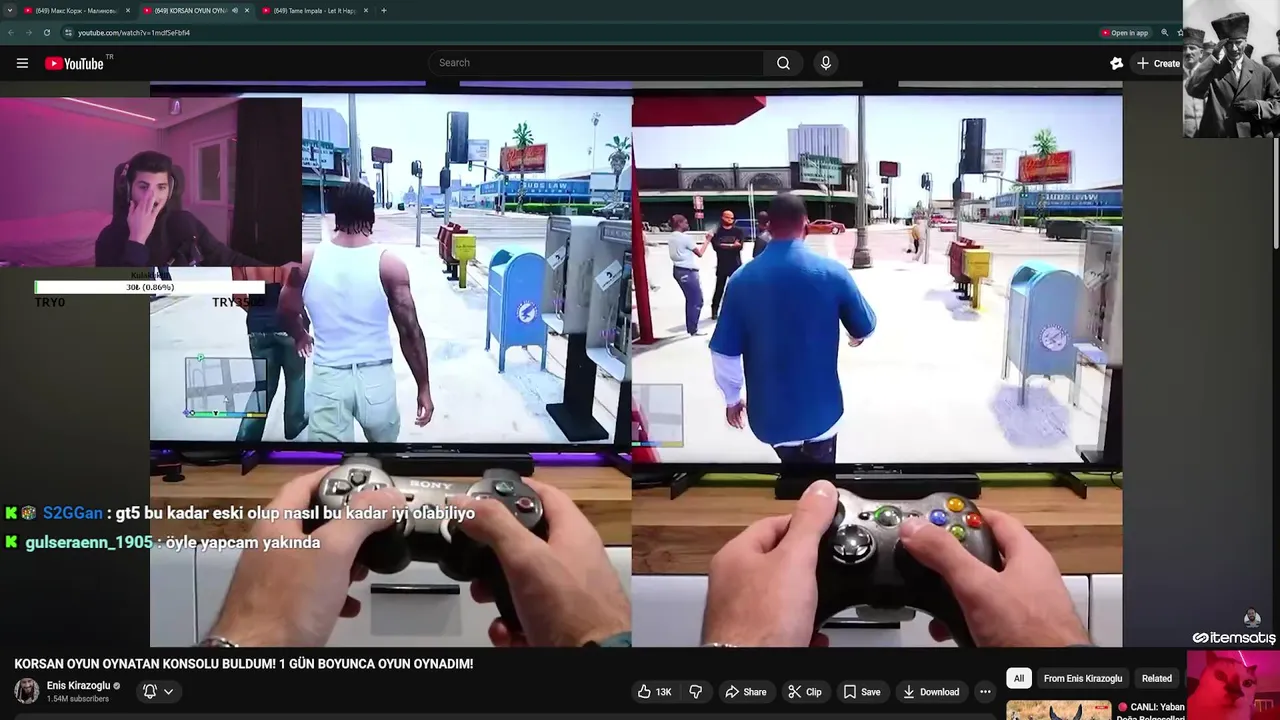Open the Create menu button

pyautogui.click(x=1157, y=63)
